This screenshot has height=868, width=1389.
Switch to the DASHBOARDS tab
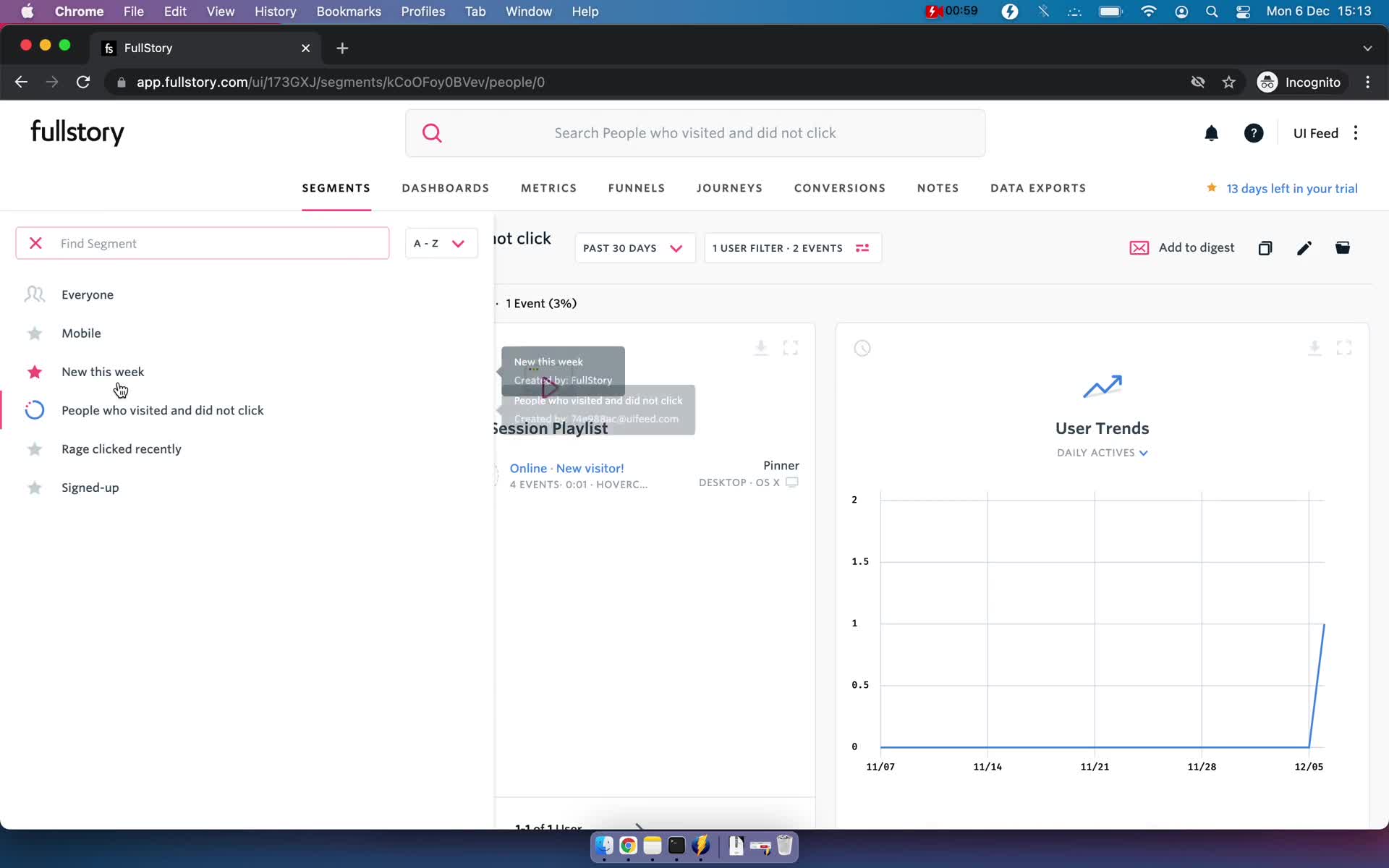tap(446, 188)
